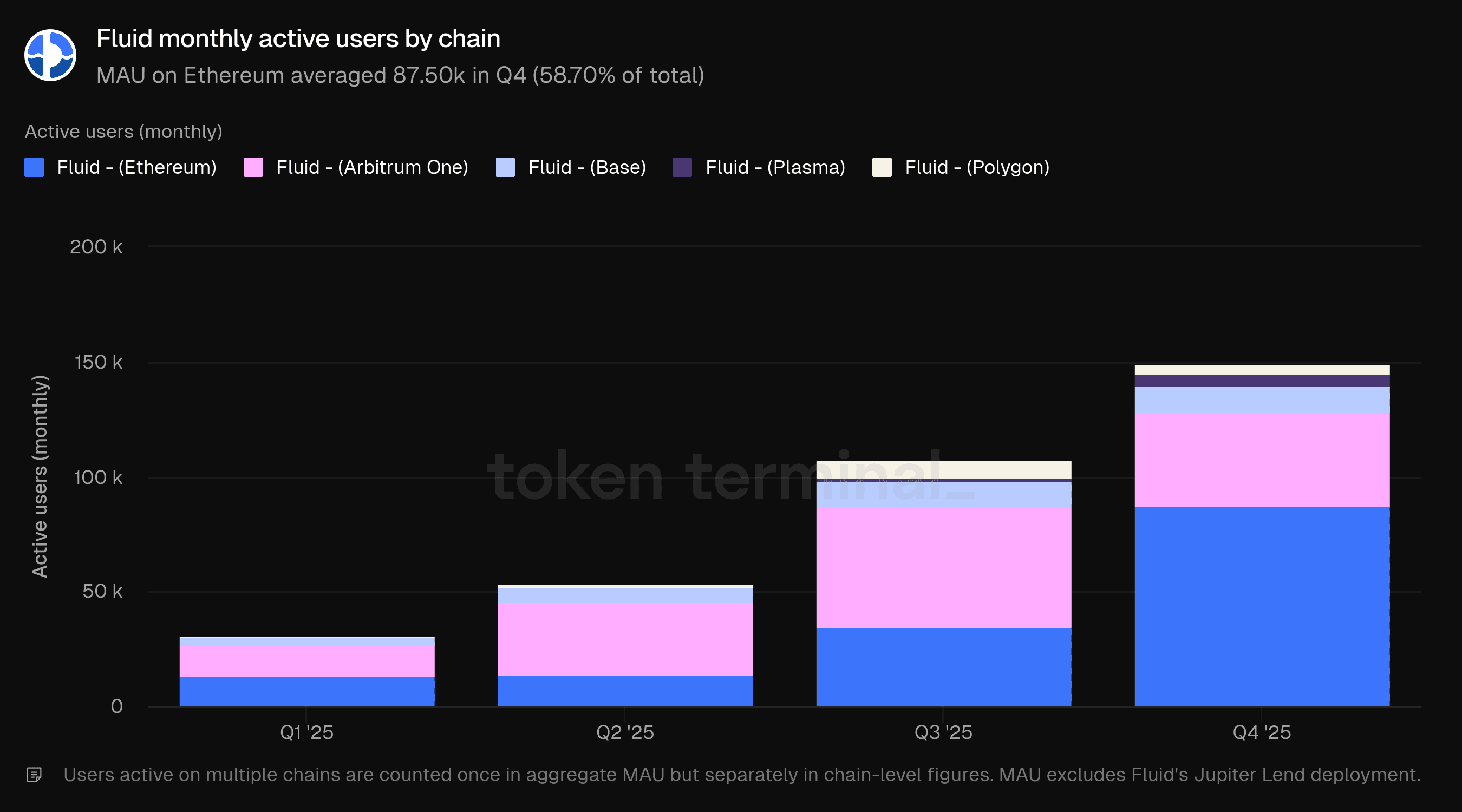Select Fluid - (Polygon) legend label

977,167
